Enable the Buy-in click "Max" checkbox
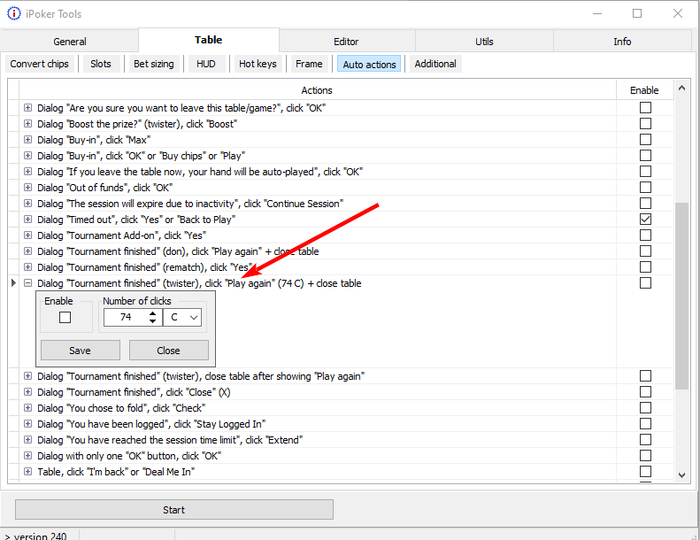 [645, 140]
